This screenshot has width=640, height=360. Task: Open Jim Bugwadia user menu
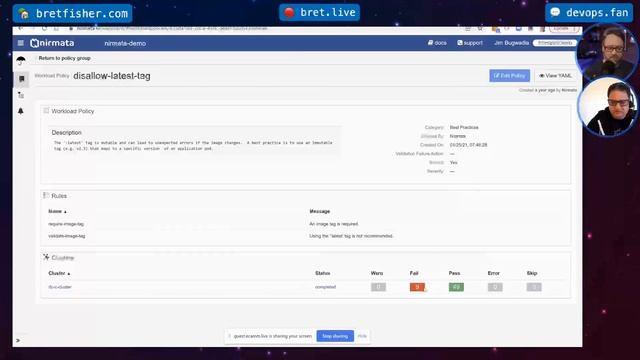click(511, 43)
